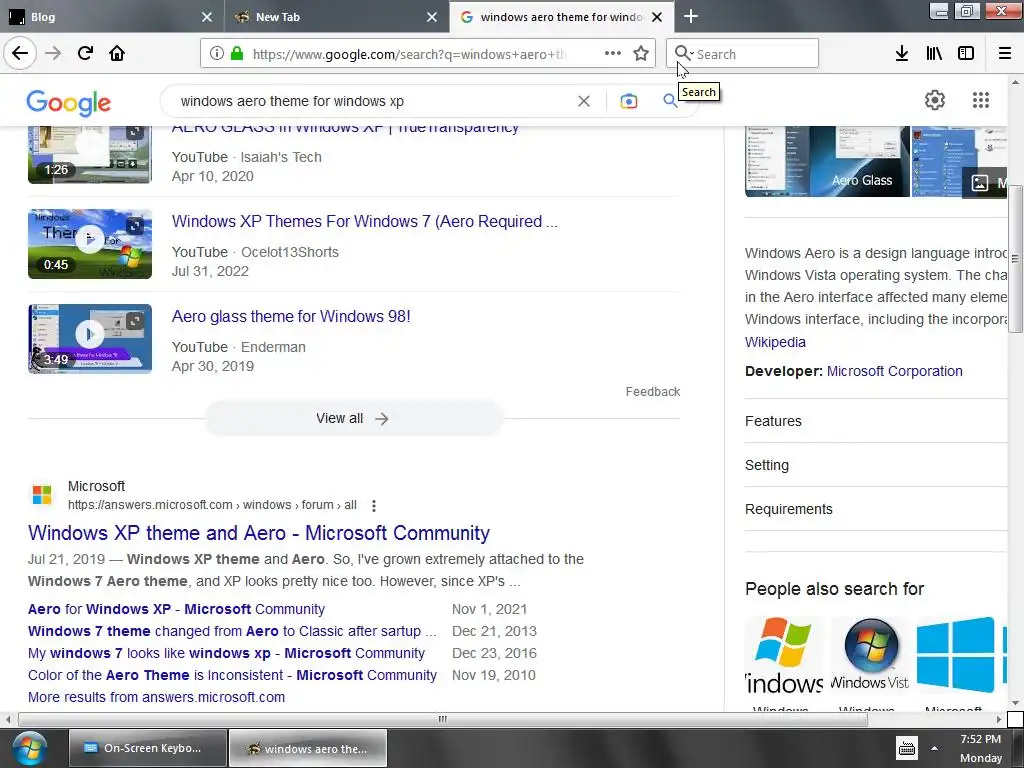Reload the current page

pos(85,53)
